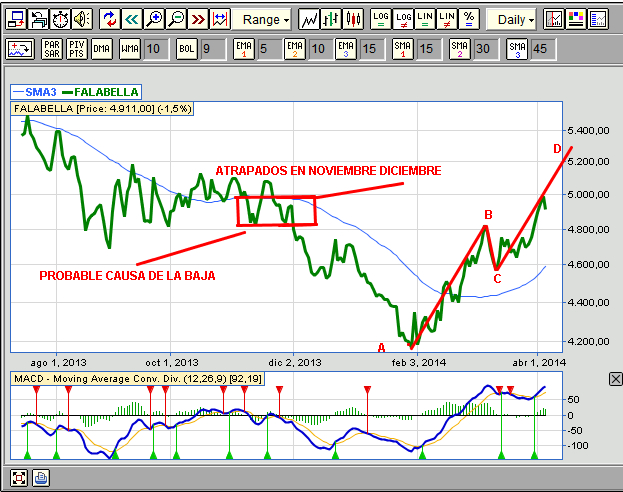Toggle LIN not-equal scale button
The height and width of the screenshot is (492, 623).
pyautogui.click(x=447, y=19)
